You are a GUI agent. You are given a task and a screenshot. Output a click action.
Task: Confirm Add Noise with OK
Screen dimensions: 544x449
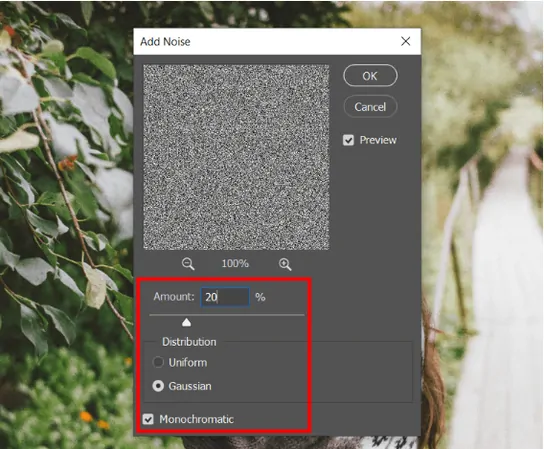[370, 76]
